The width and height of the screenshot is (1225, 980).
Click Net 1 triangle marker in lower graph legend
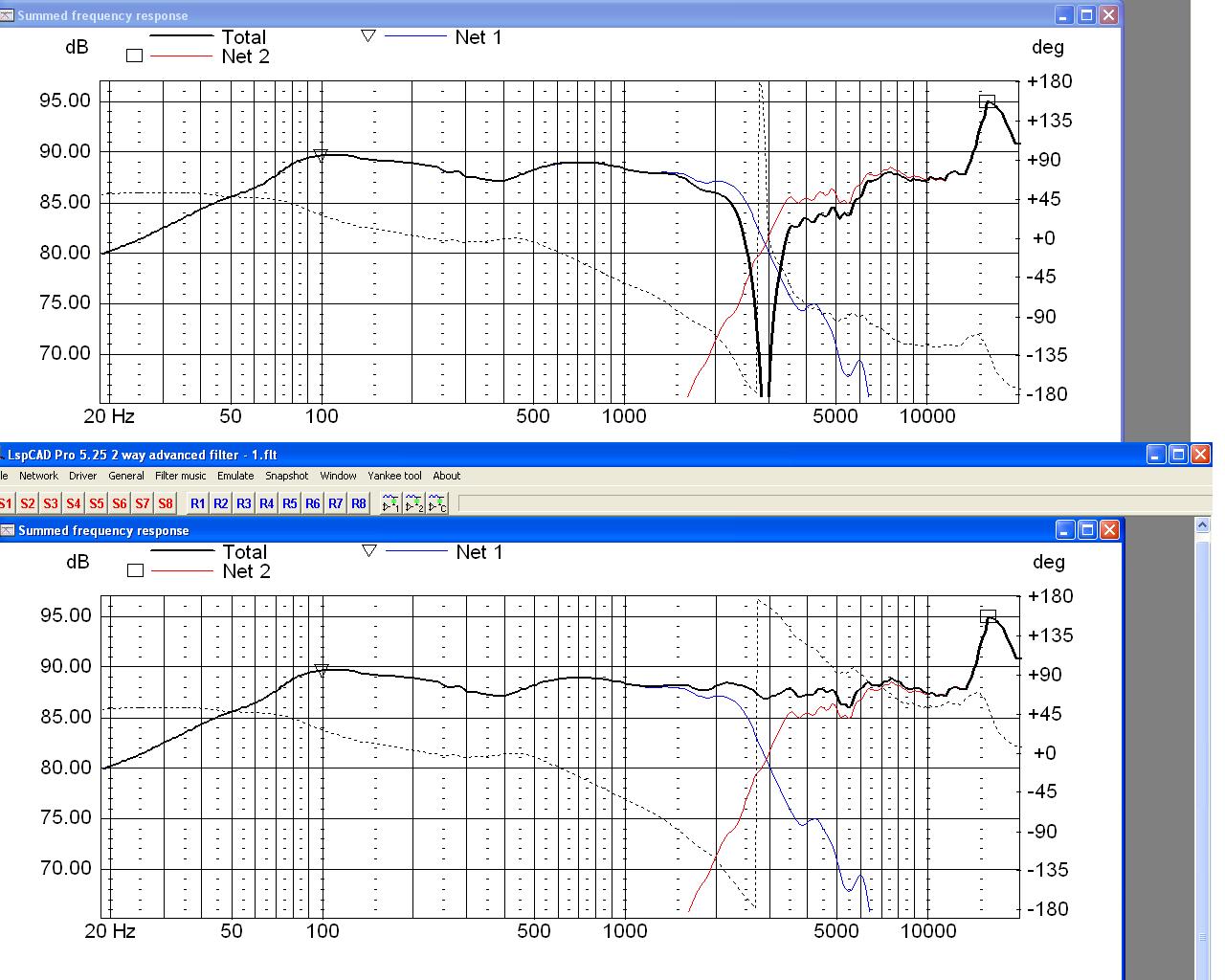[x=368, y=551]
